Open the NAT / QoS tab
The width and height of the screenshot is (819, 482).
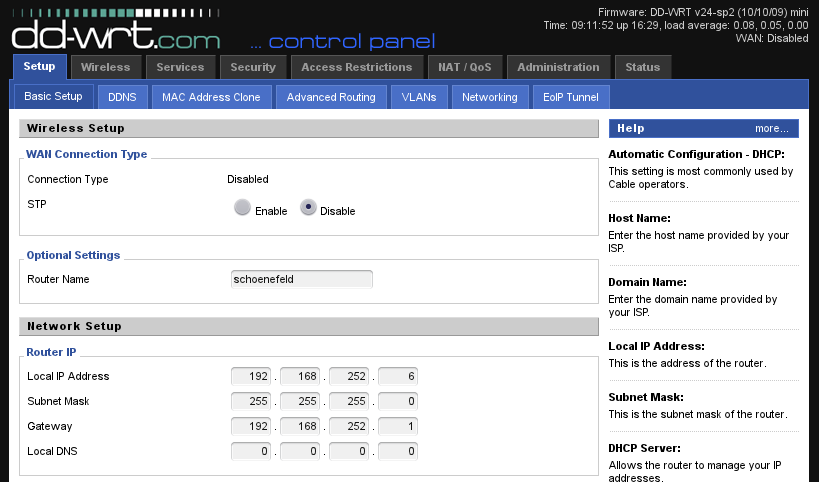click(465, 67)
